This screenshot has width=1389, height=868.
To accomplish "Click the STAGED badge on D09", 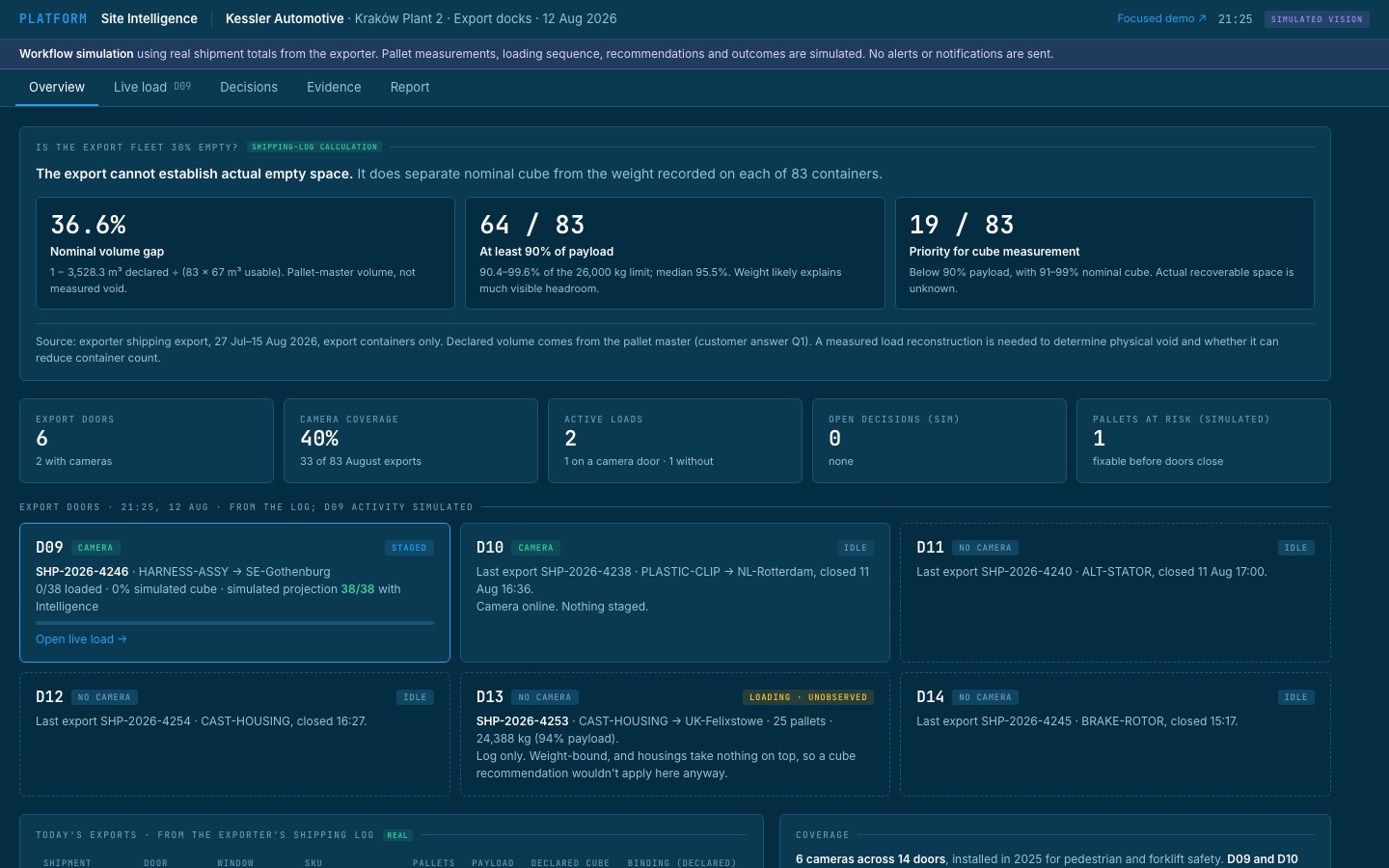I will point(409,548).
